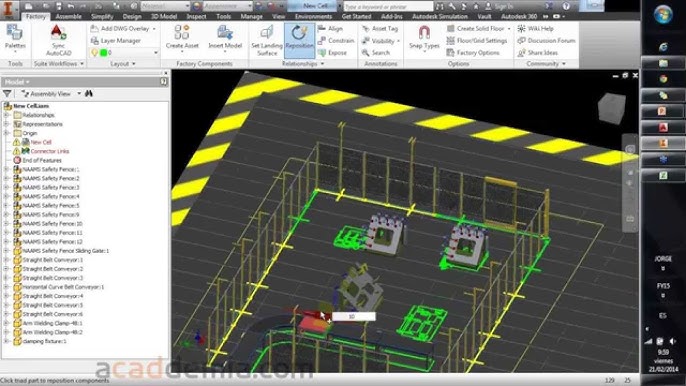This screenshot has height=386, width=686.
Task: Click the ViewCube in the viewport
Action: click(x=612, y=109)
